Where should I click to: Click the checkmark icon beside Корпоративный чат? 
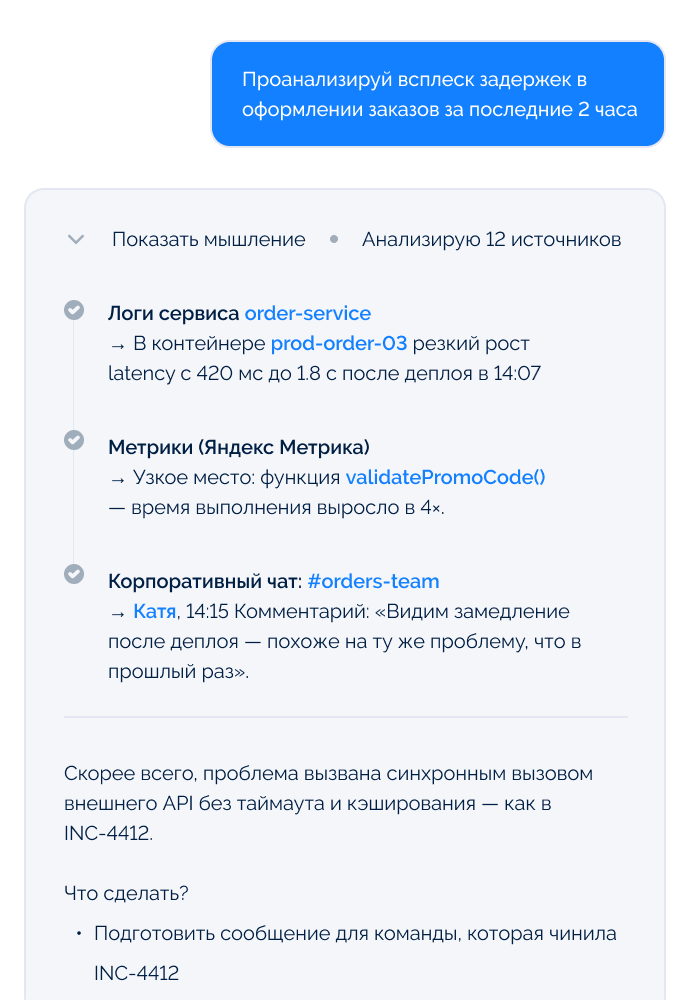(74, 574)
